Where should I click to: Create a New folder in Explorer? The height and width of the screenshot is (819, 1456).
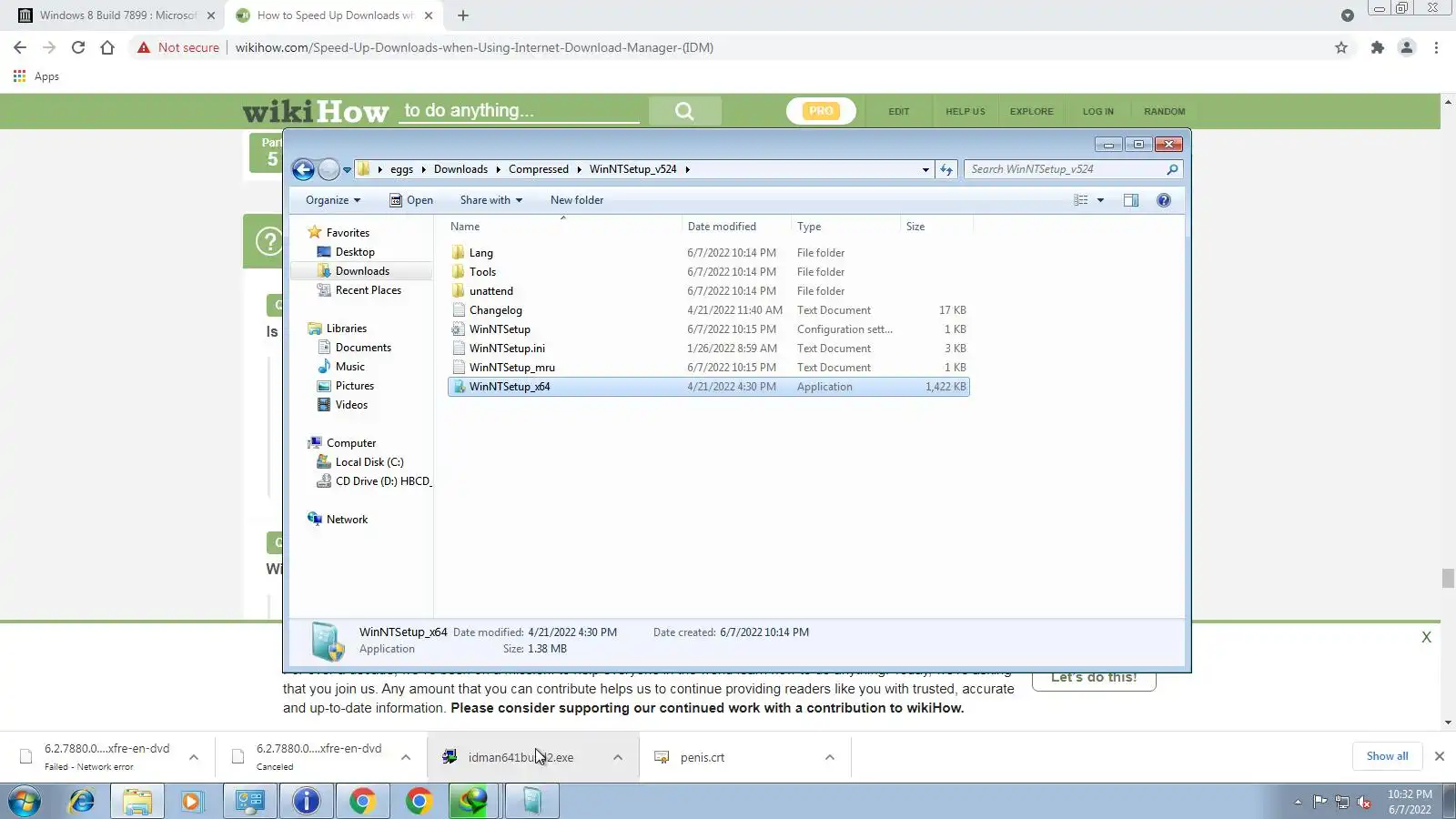click(x=577, y=200)
